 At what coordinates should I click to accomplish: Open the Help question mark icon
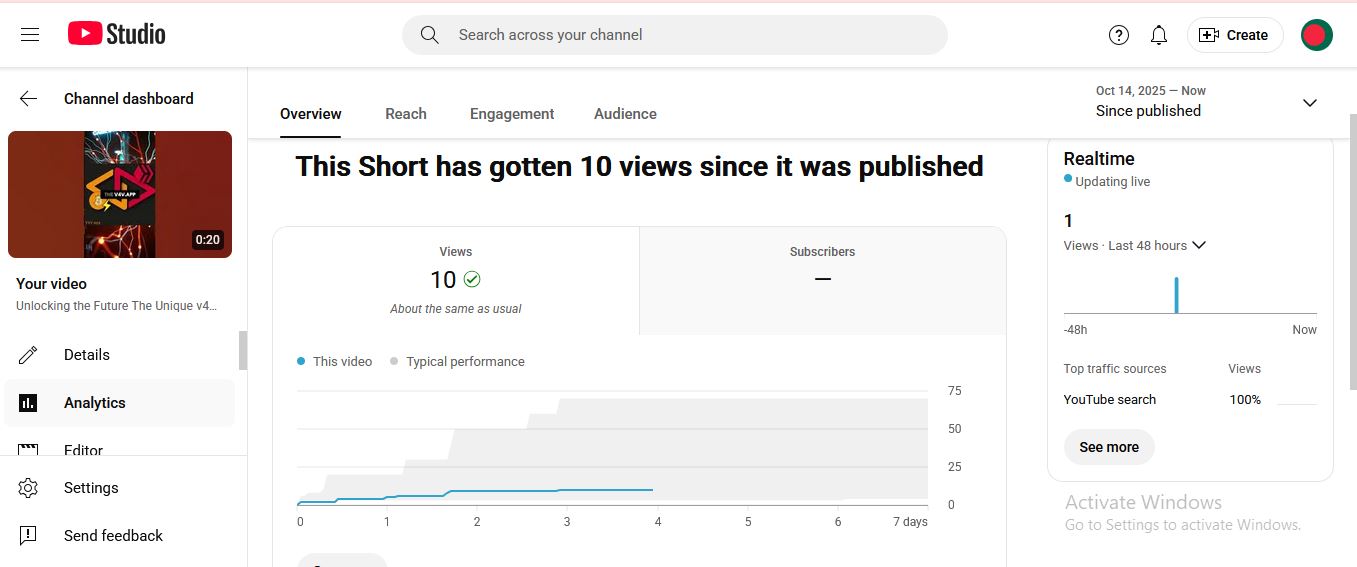point(1119,35)
